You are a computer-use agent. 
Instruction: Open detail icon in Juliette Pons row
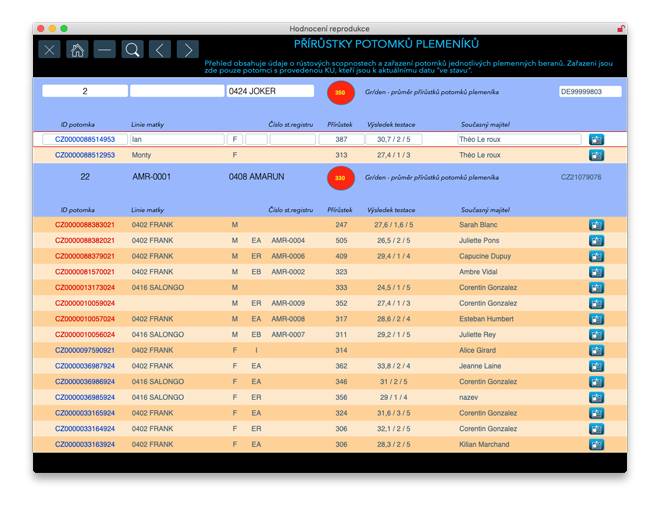[597, 241]
